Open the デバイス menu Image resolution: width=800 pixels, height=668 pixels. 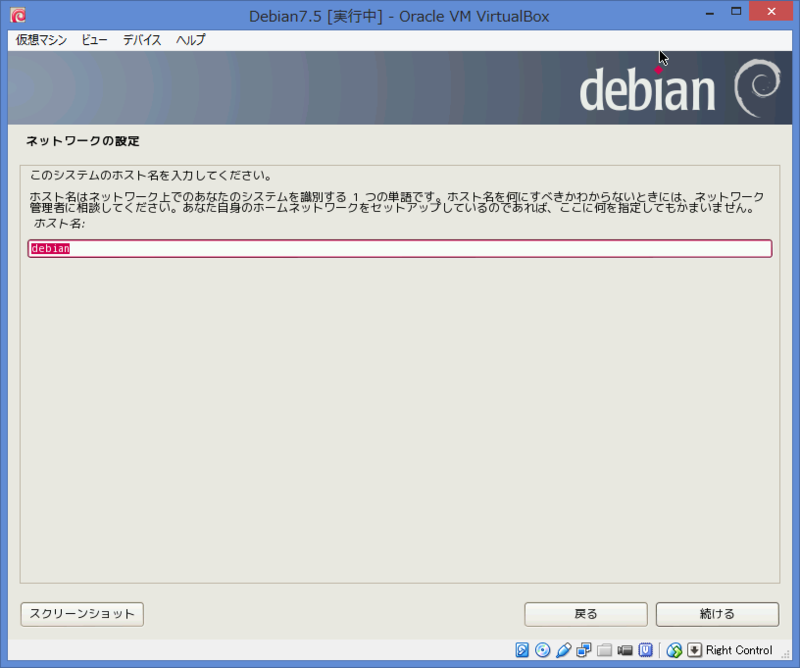[142, 40]
